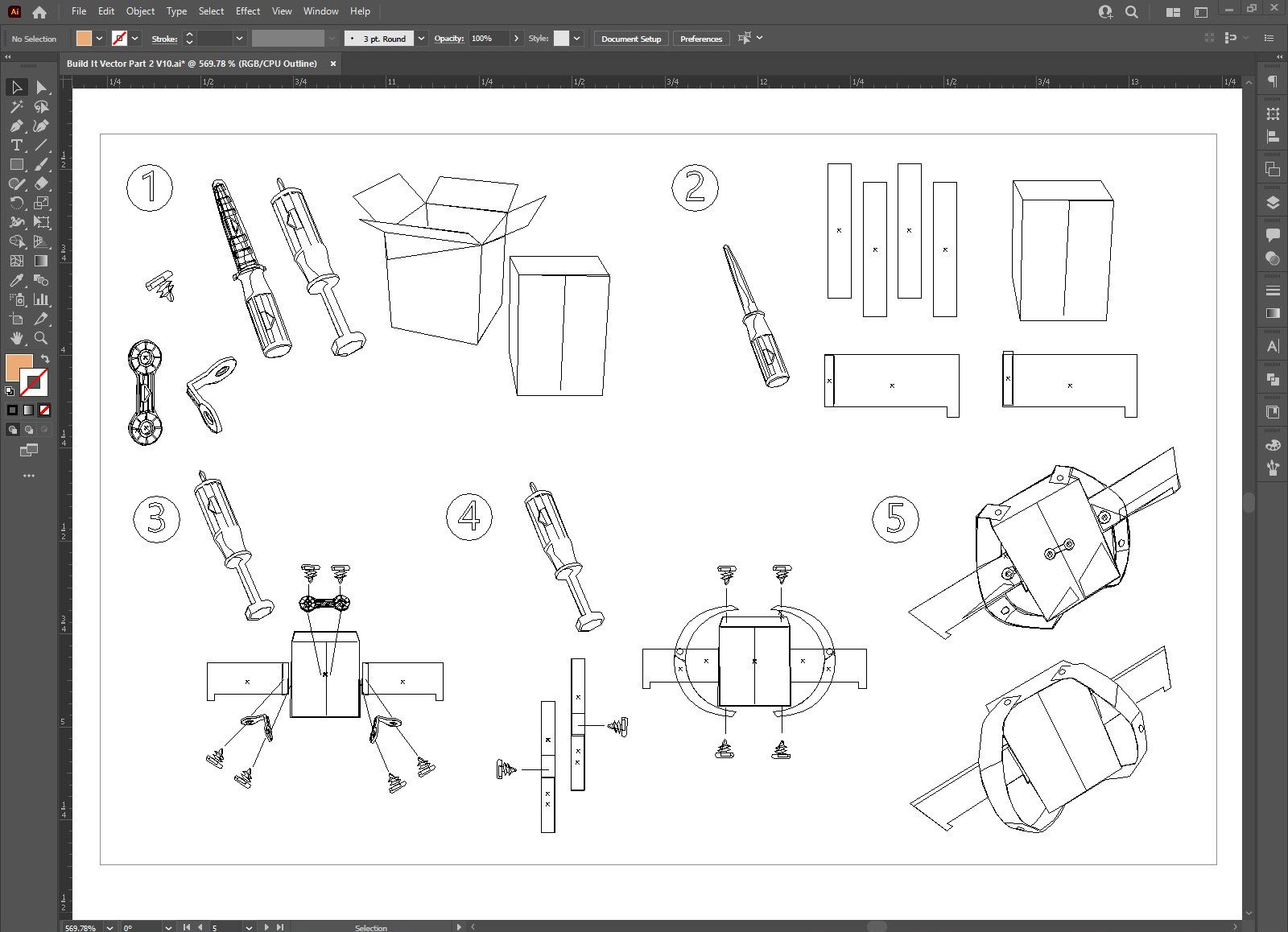Choose the Mesh tool
The height and width of the screenshot is (932, 1288).
click(x=17, y=261)
